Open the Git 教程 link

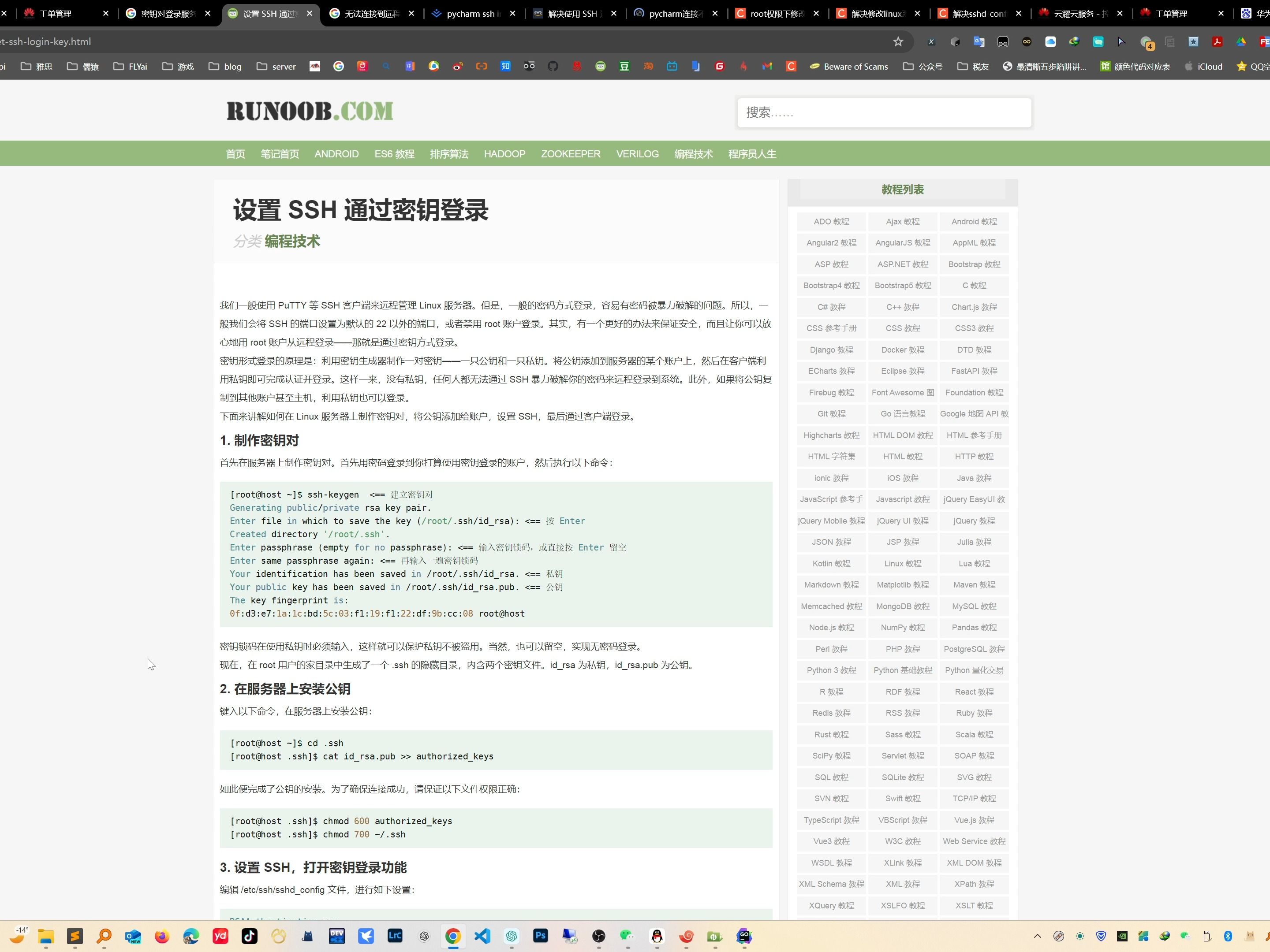pos(831,414)
